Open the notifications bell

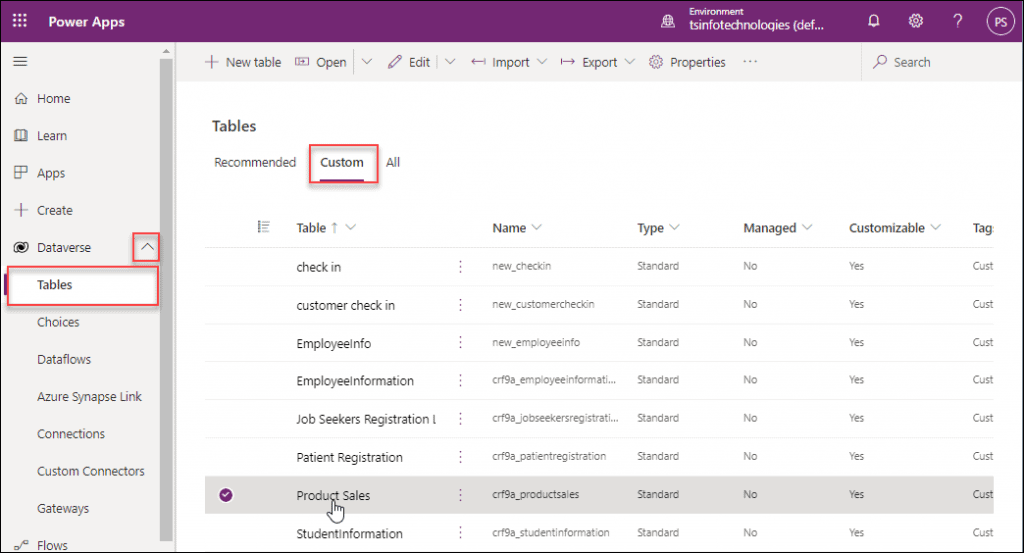pos(873,21)
